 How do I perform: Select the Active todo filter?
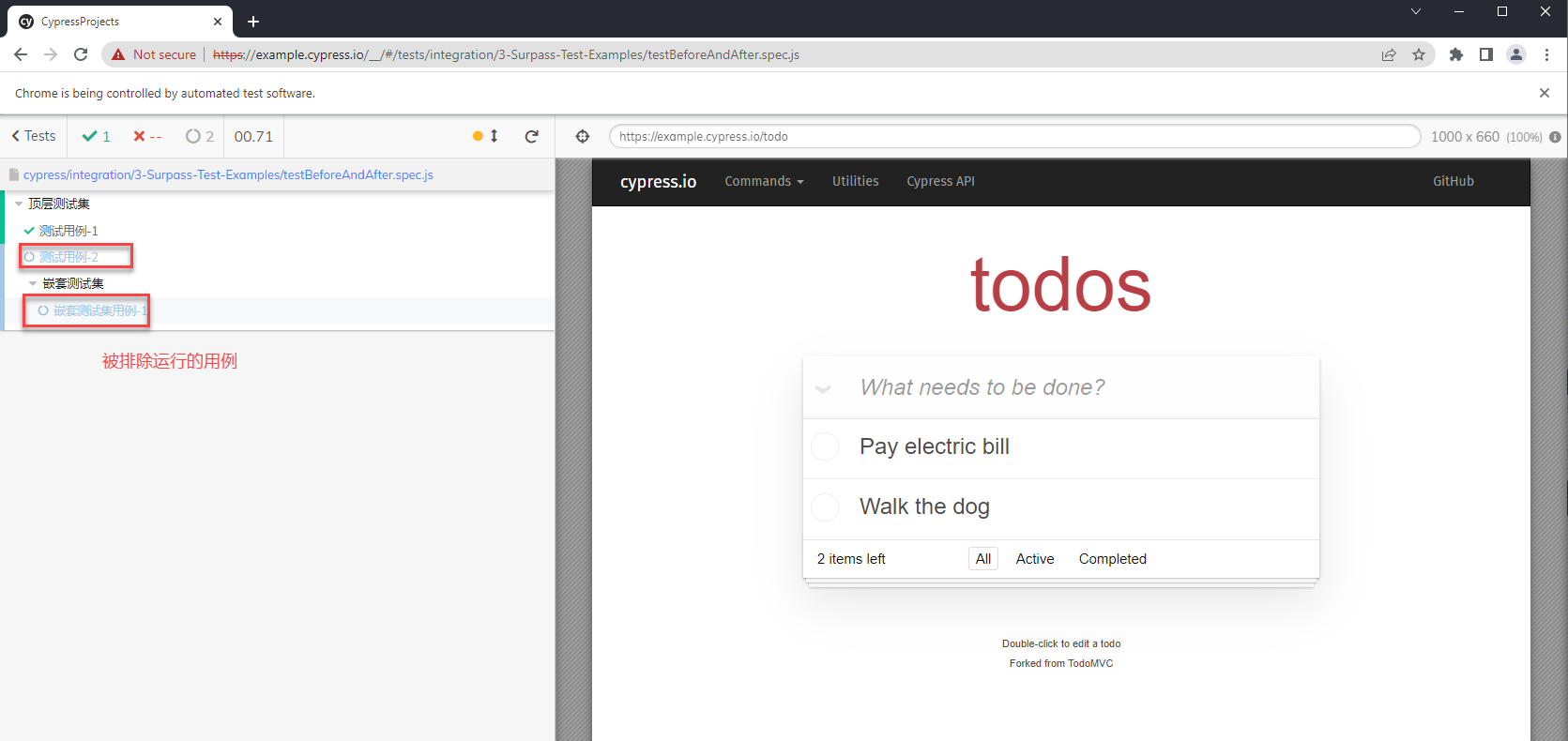click(x=1035, y=558)
